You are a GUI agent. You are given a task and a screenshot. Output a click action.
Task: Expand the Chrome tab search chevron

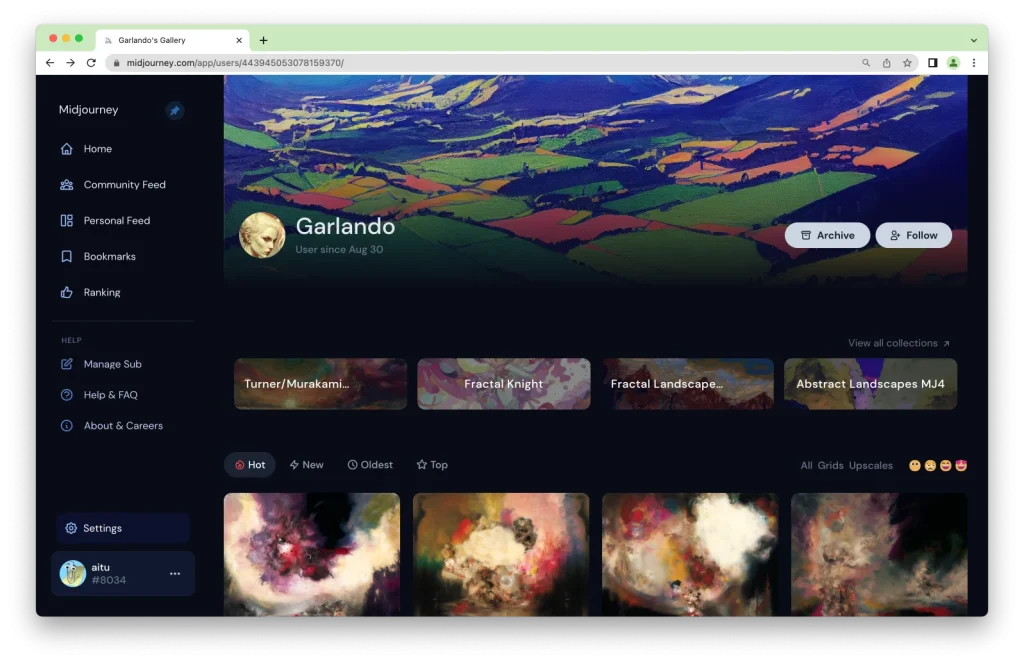point(973,40)
